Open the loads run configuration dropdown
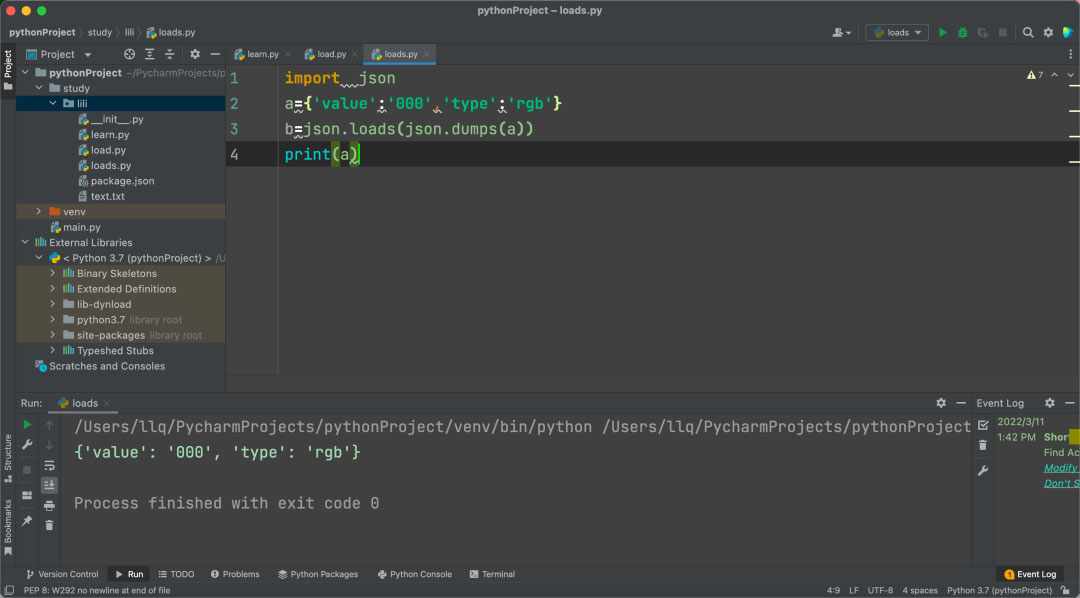 [x=897, y=32]
